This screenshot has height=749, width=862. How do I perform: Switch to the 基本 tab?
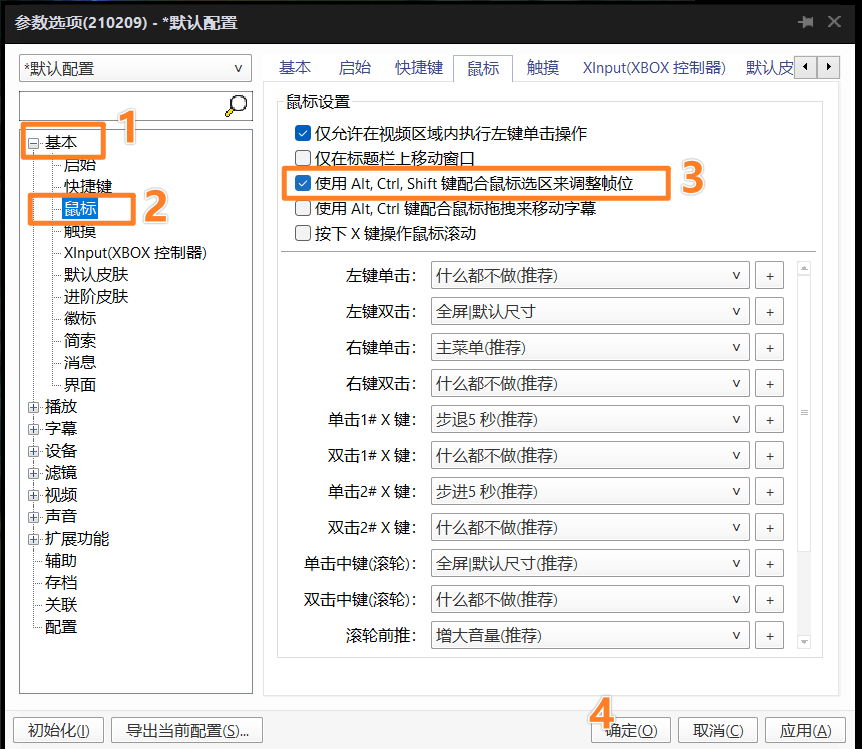point(295,68)
